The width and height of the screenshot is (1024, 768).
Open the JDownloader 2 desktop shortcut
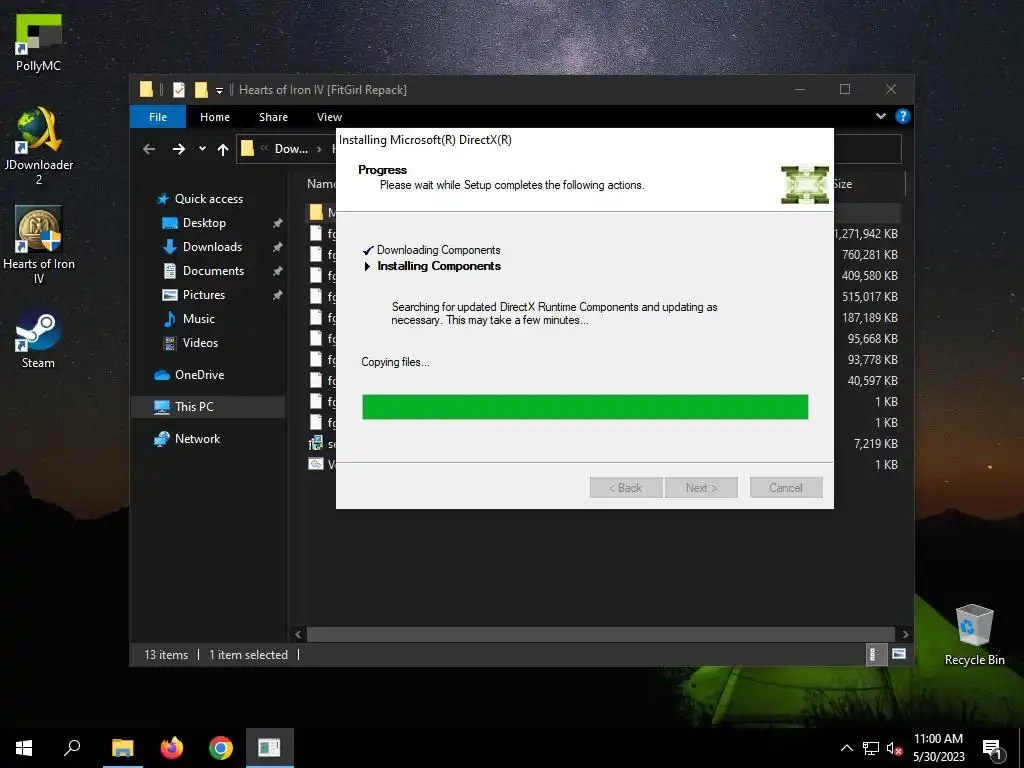click(39, 146)
